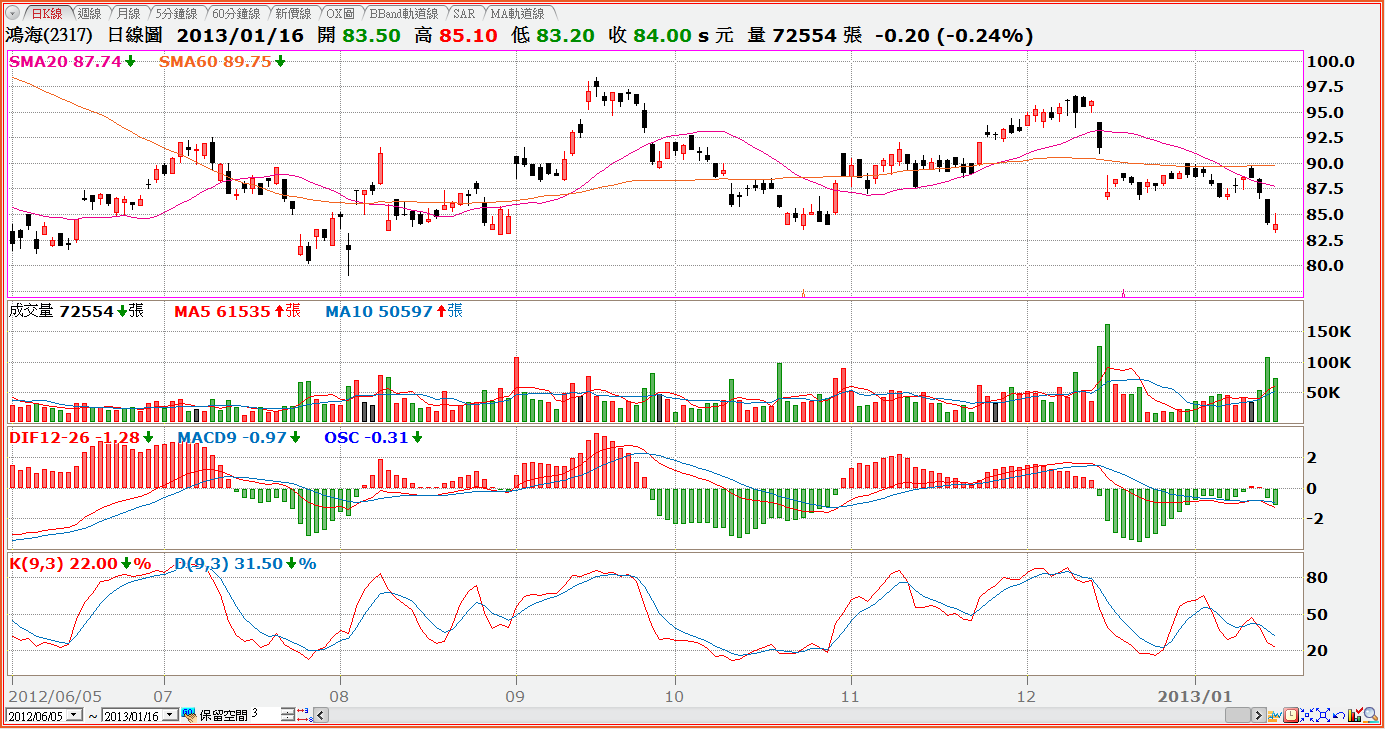Click the closing price 84.00

point(662,35)
